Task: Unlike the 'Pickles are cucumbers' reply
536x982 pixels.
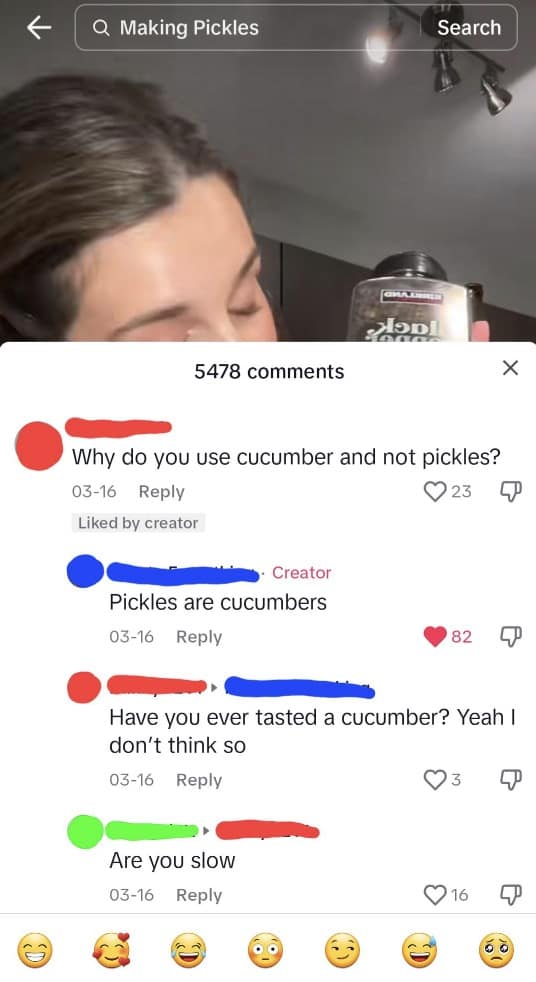Action: (435, 636)
